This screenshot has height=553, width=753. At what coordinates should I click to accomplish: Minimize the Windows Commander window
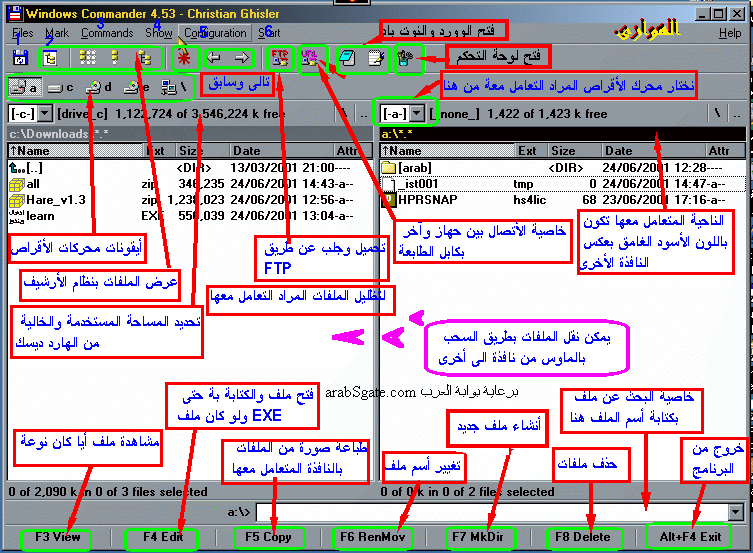[703, 13]
